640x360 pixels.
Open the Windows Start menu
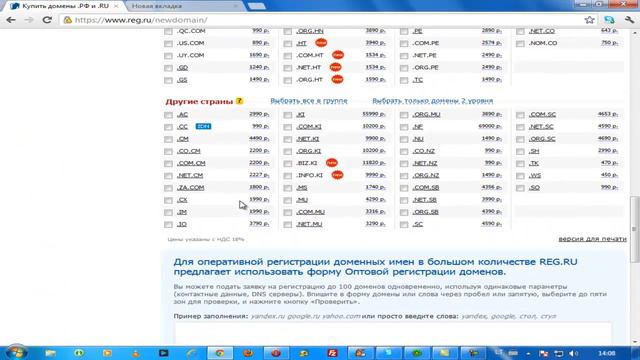tap(16, 353)
